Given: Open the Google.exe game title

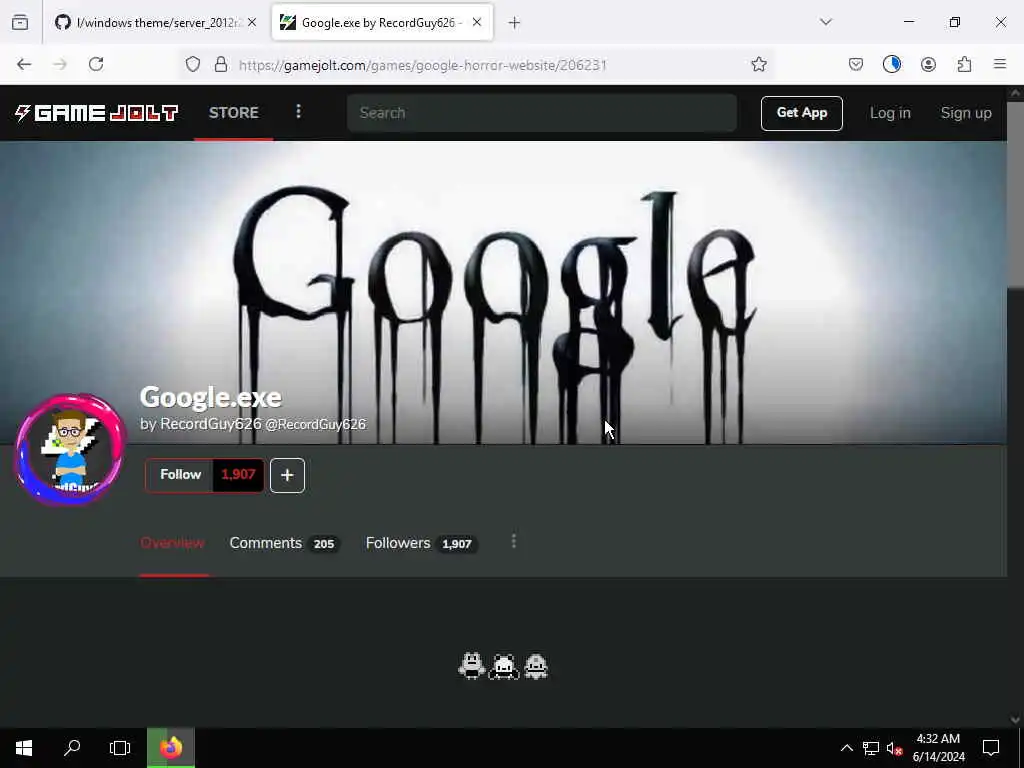Looking at the screenshot, I should [210, 397].
